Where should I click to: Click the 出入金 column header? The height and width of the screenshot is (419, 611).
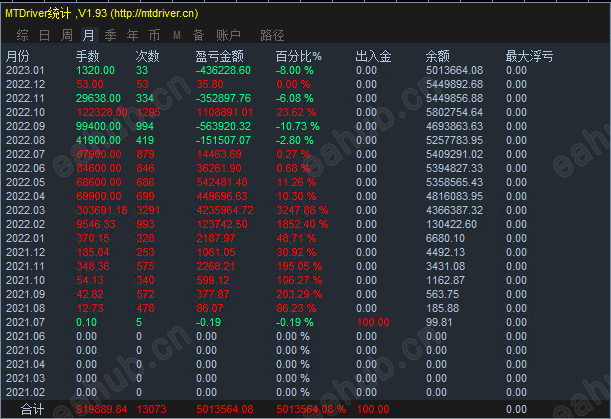[373, 57]
